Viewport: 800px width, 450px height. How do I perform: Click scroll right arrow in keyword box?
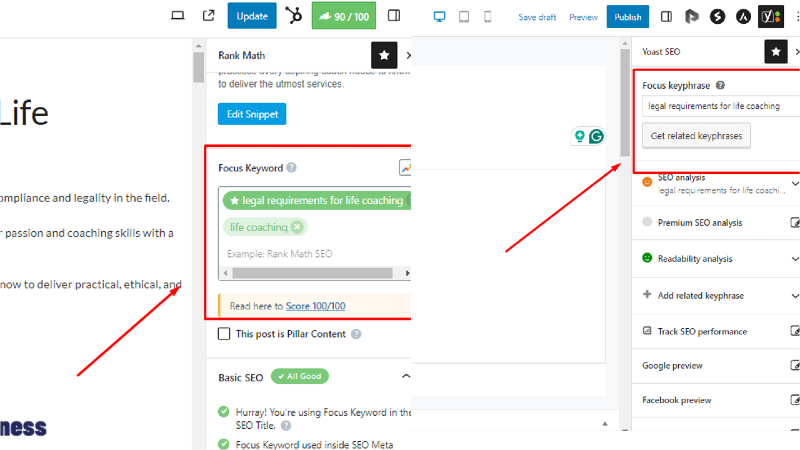[407, 273]
